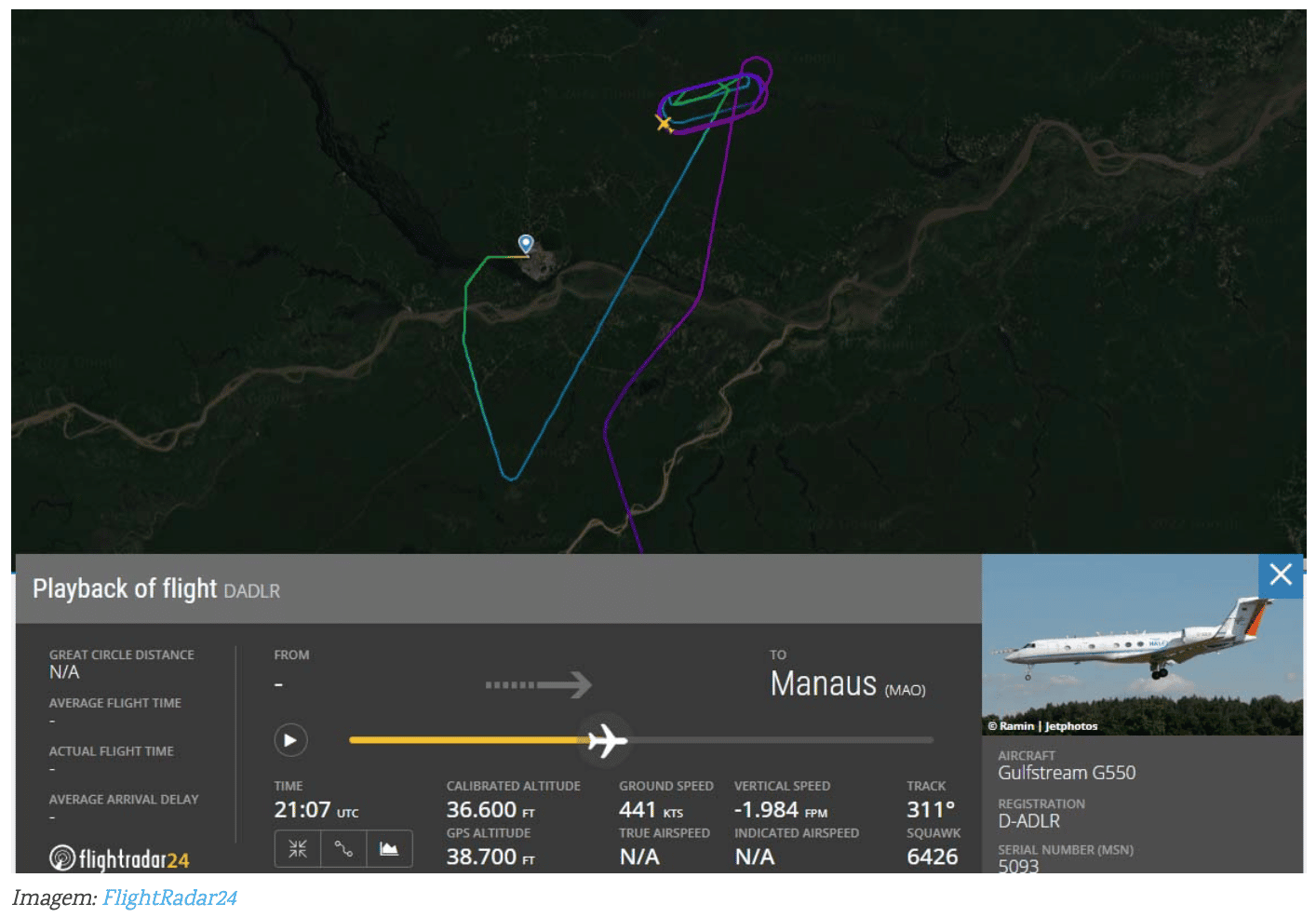The width and height of the screenshot is (1316, 918).
Task: Click the orange aircraft marker on map
Action: click(665, 123)
